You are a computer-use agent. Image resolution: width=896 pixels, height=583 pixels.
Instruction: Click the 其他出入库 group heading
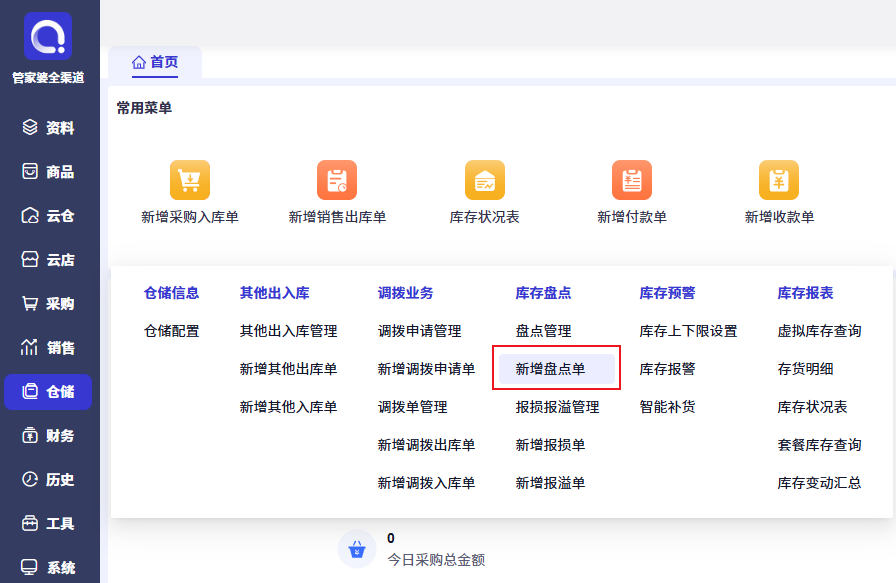click(x=274, y=293)
